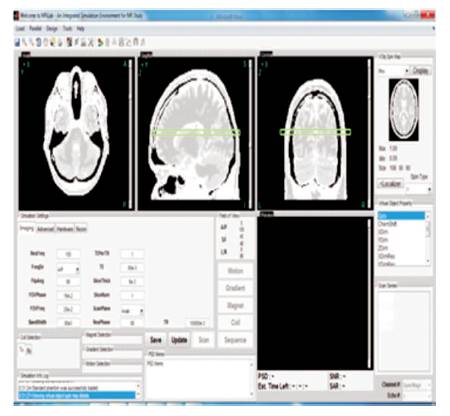Open the Help menu

(81, 29)
